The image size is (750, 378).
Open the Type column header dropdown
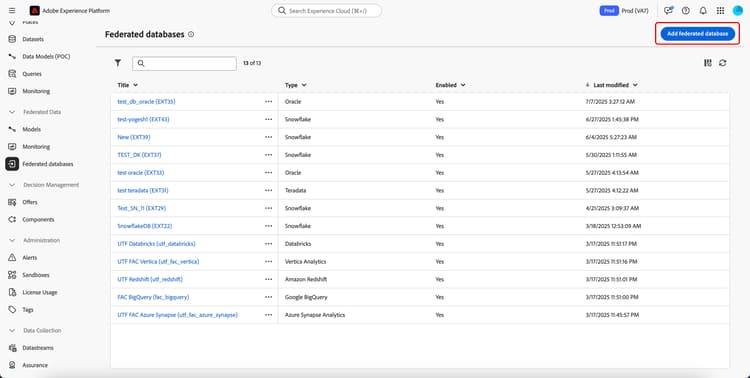click(296, 85)
